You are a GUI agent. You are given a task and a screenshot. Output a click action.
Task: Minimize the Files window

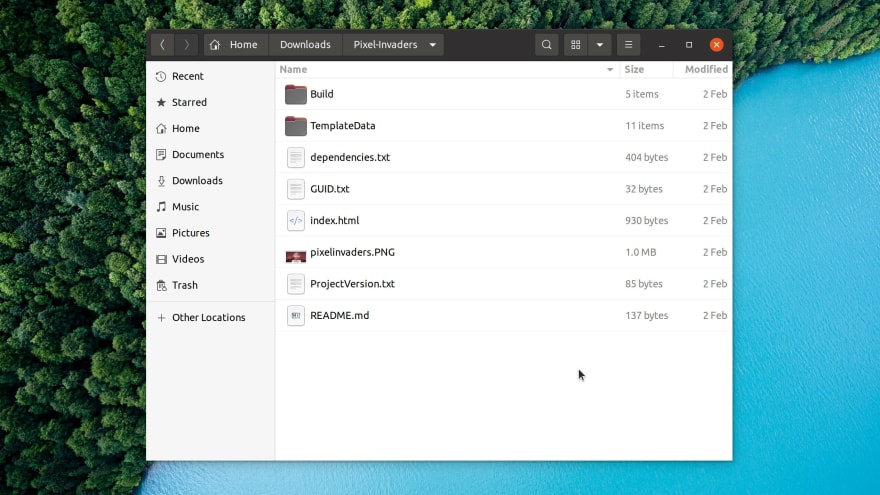point(662,45)
